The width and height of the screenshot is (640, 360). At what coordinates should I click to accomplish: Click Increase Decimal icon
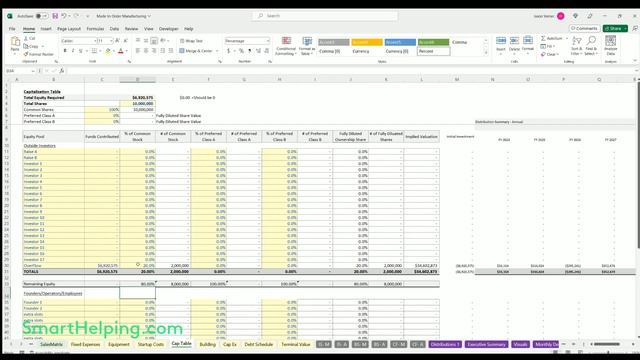pos(258,51)
